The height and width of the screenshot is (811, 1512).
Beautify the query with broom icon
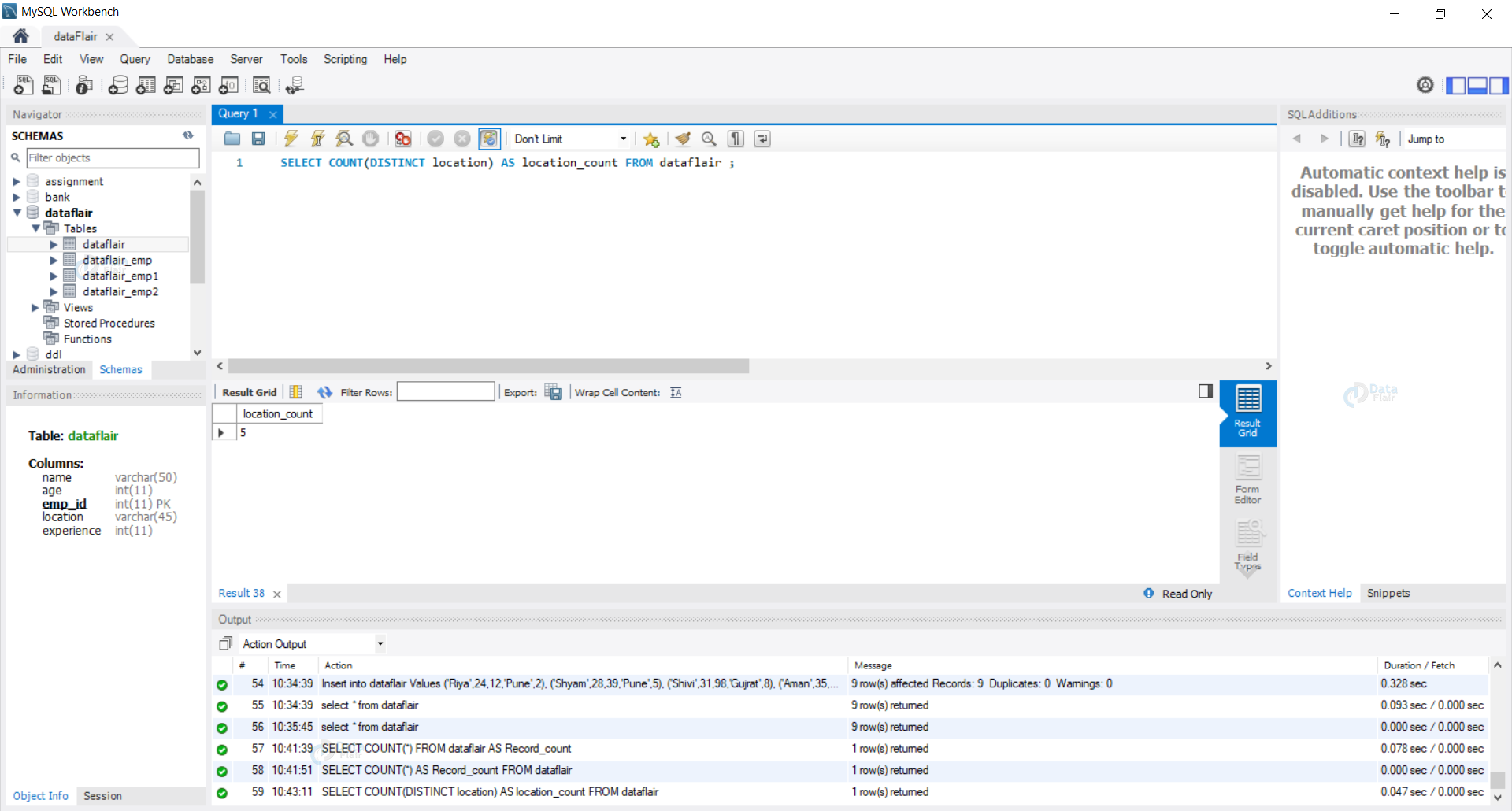[x=683, y=139]
